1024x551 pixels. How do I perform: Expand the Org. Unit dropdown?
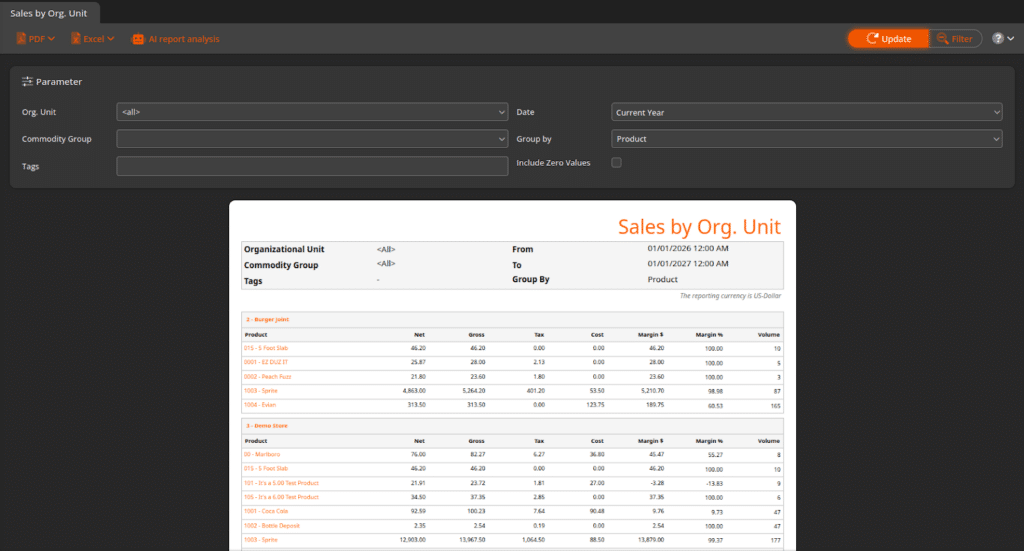click(312, 112)
